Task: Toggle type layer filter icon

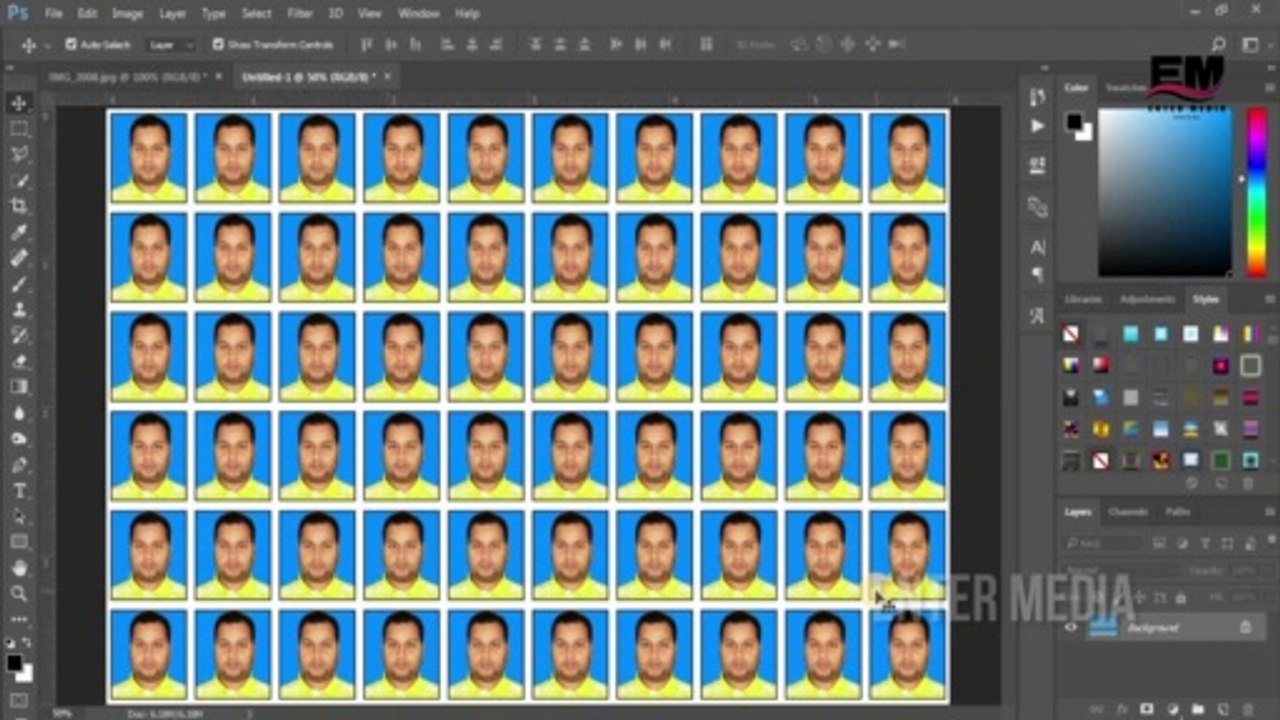Action: click(x=1203, y=543)
